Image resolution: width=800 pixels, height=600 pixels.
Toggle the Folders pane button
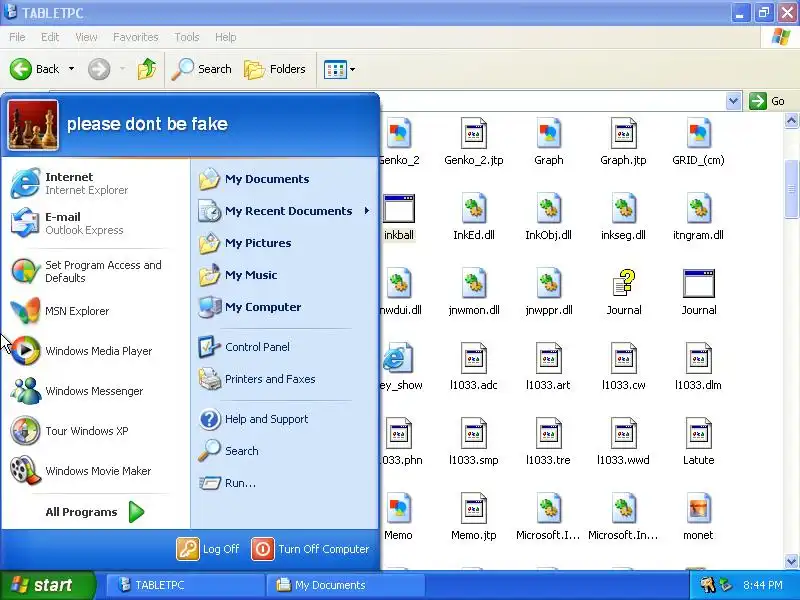[x=274, y=69]
